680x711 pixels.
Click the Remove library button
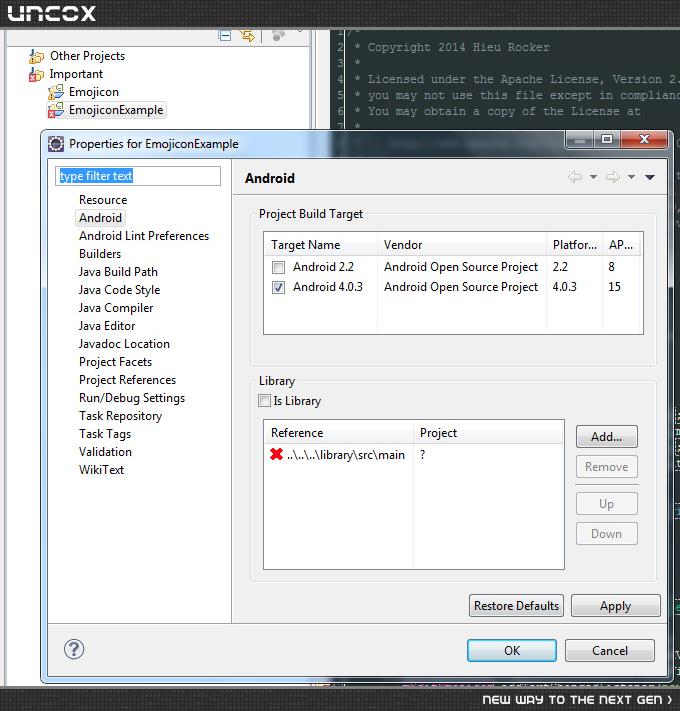(607, 467)
